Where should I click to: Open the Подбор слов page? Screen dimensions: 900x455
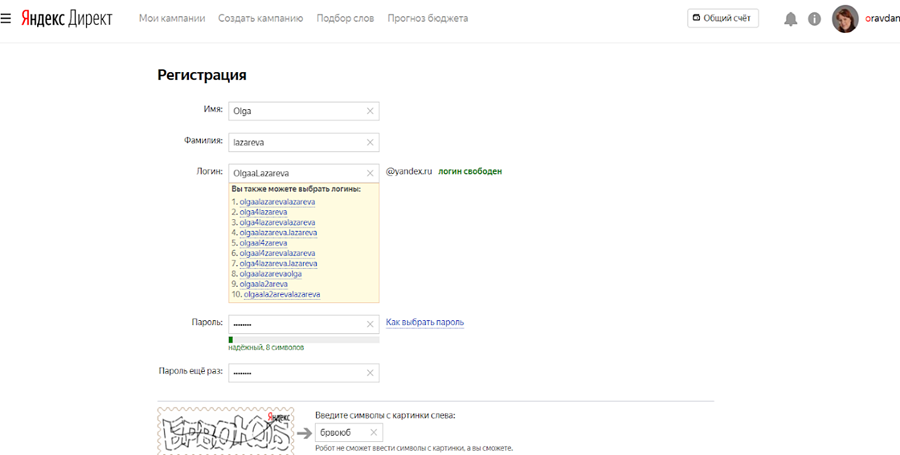point(346,19)
